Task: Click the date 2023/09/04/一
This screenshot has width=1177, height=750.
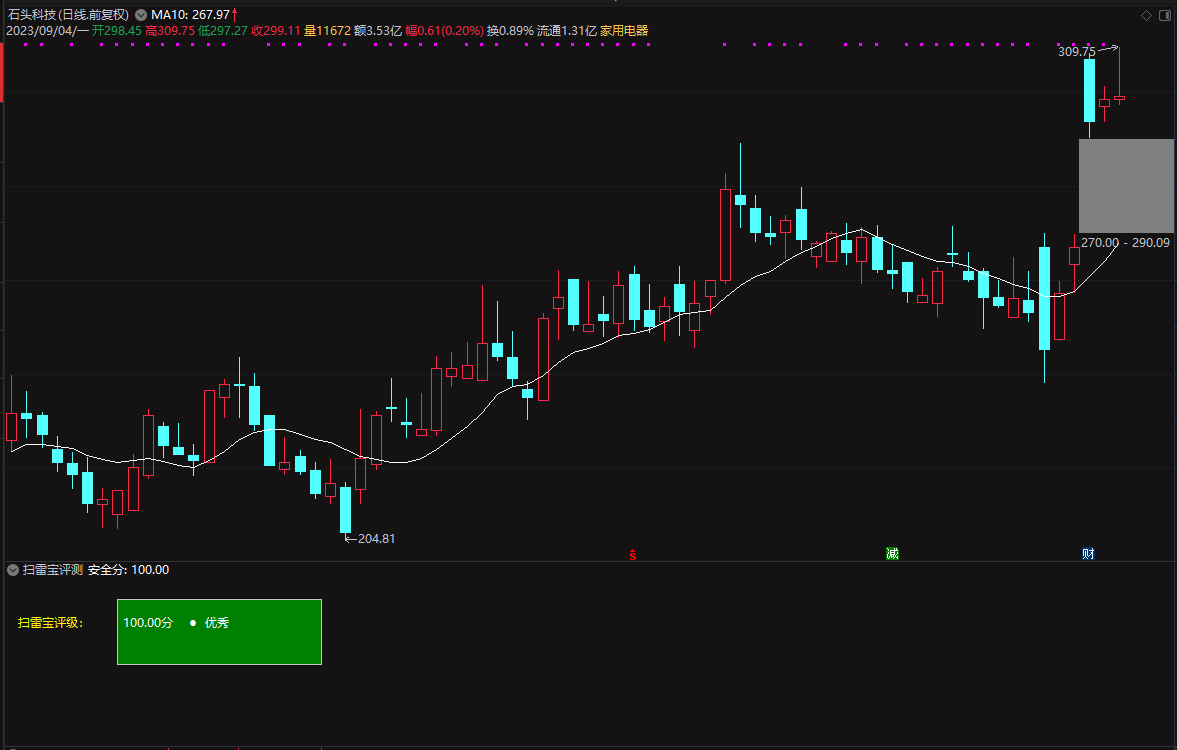Action: click(x=47, y=31)
